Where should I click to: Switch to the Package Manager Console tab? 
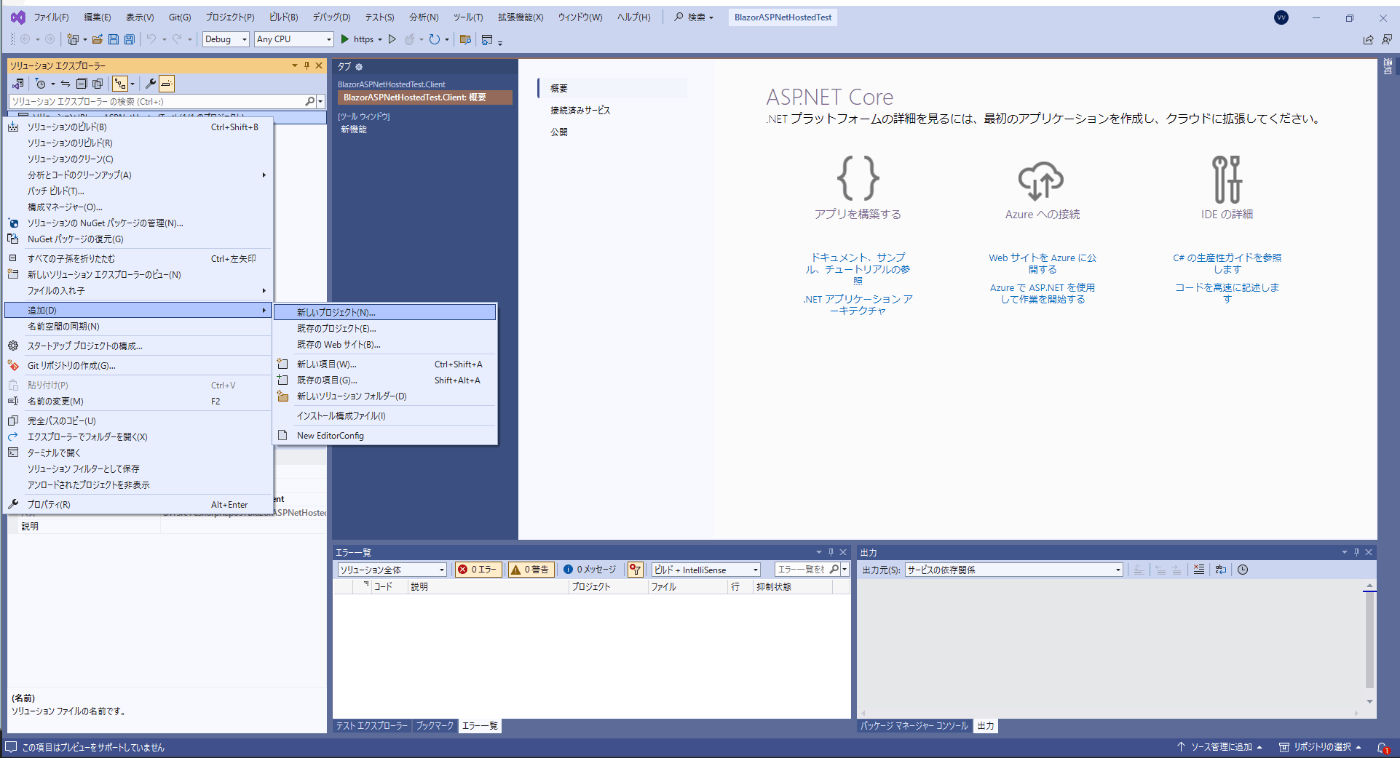pos(914,726)
